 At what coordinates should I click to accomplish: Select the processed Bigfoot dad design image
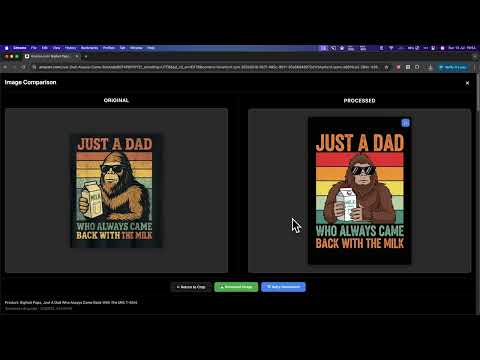[359, 191]
